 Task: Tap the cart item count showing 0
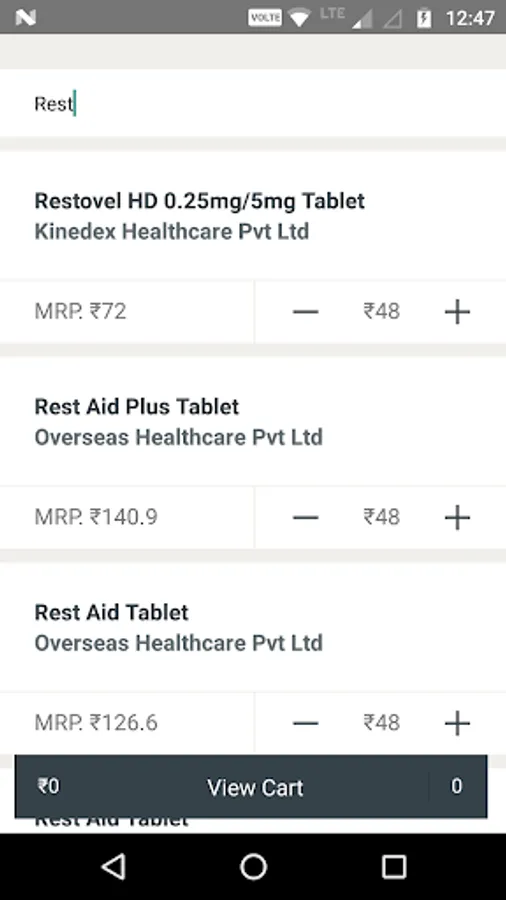tap(457, 786)
